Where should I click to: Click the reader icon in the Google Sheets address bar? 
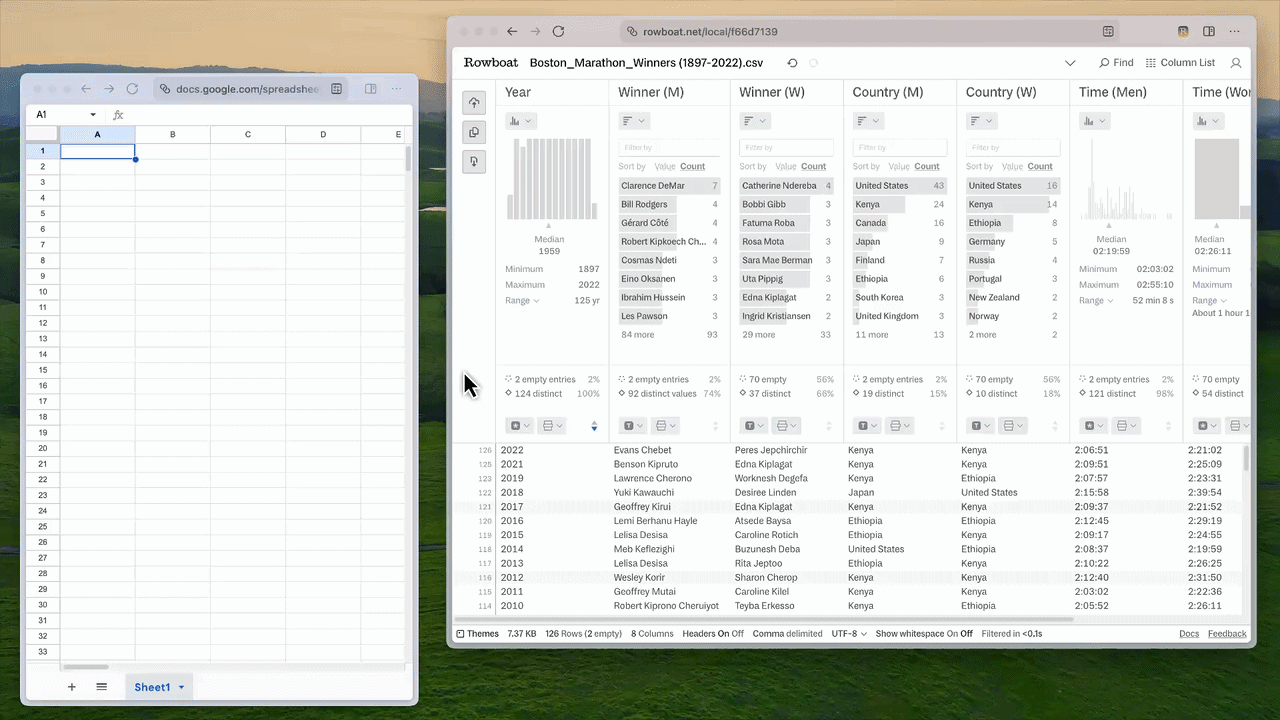click(336, 89)
